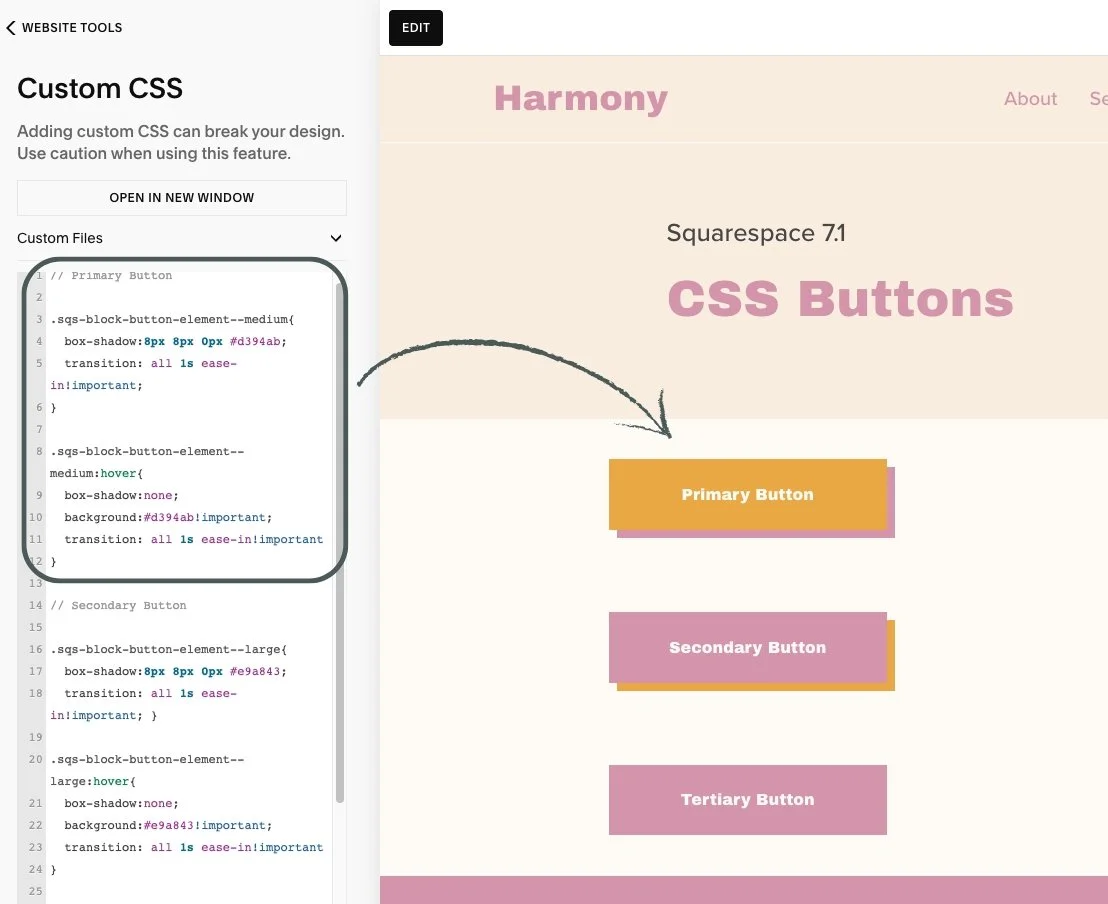Click the 'CSS Buttons' heading
1108x904 pixels.
click(x=840, y=298)
